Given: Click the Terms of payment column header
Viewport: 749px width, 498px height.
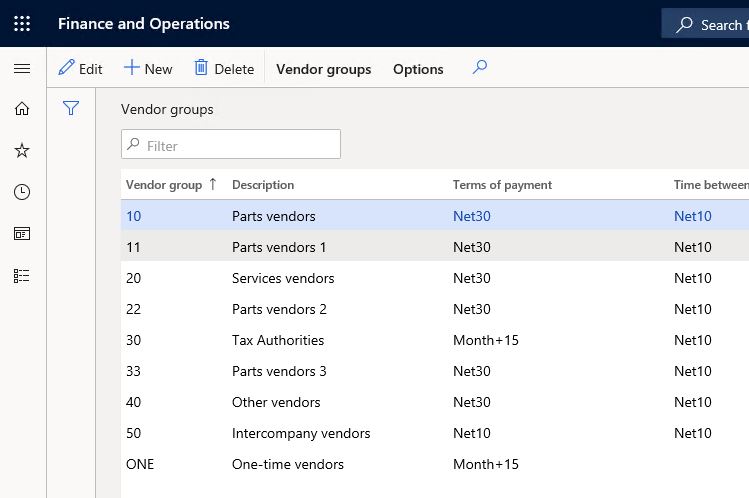Looking at the screenshot, I should pyautogui.click(x=502, y=185).
